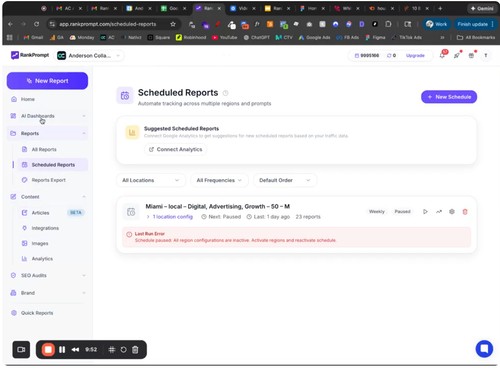The width and height of the screenshot is (500, 369).
Task: Open the Default Order dropdown
Action: pos(285,180)
